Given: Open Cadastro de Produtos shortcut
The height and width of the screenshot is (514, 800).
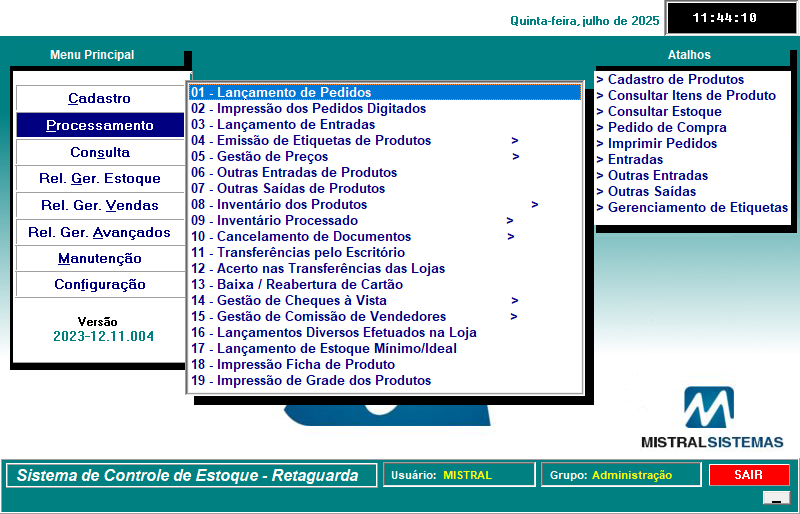Looking at the screenshot, I should click(x=675, y=80).
